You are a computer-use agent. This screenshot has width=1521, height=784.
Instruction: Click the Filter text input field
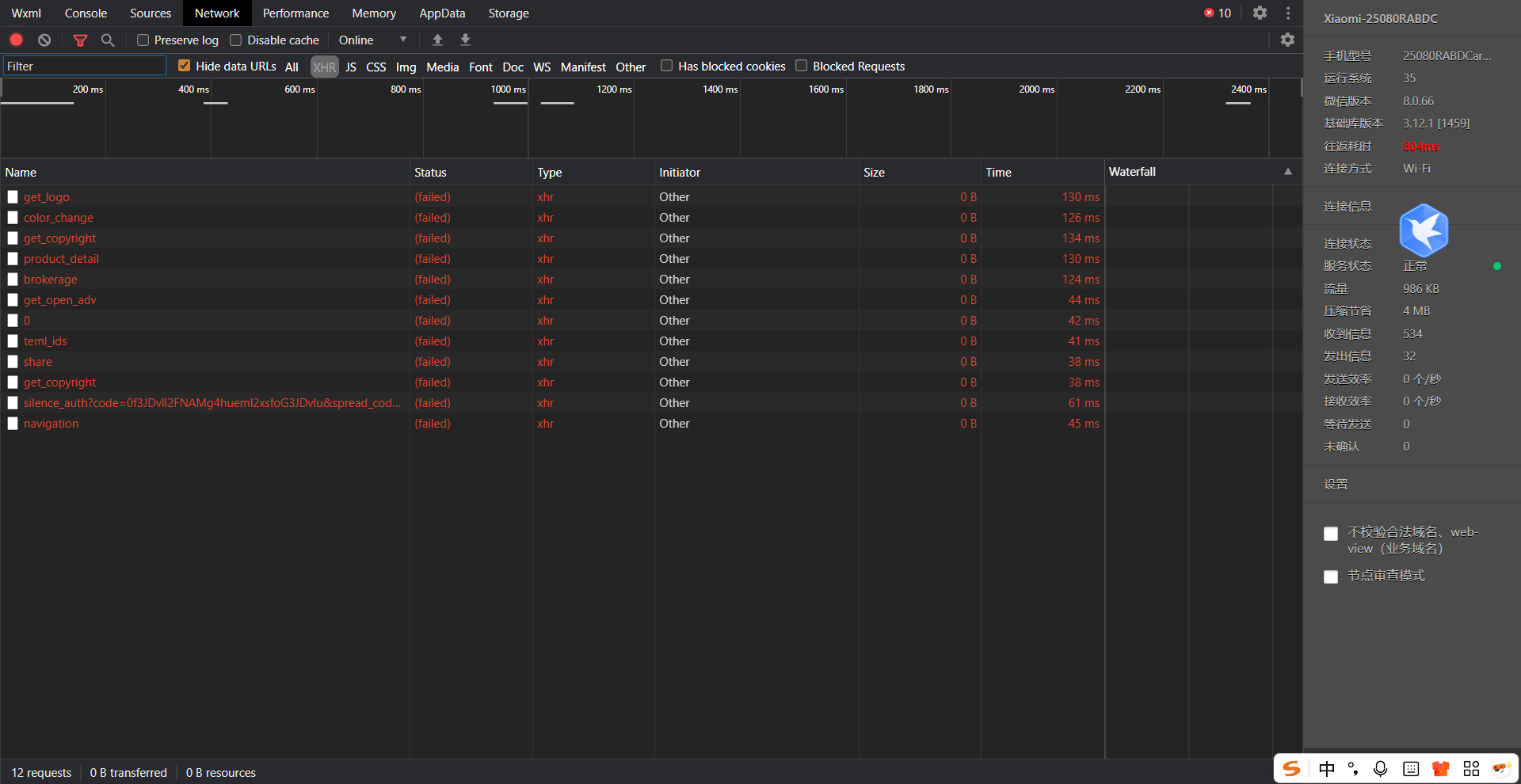coord(85,67)
